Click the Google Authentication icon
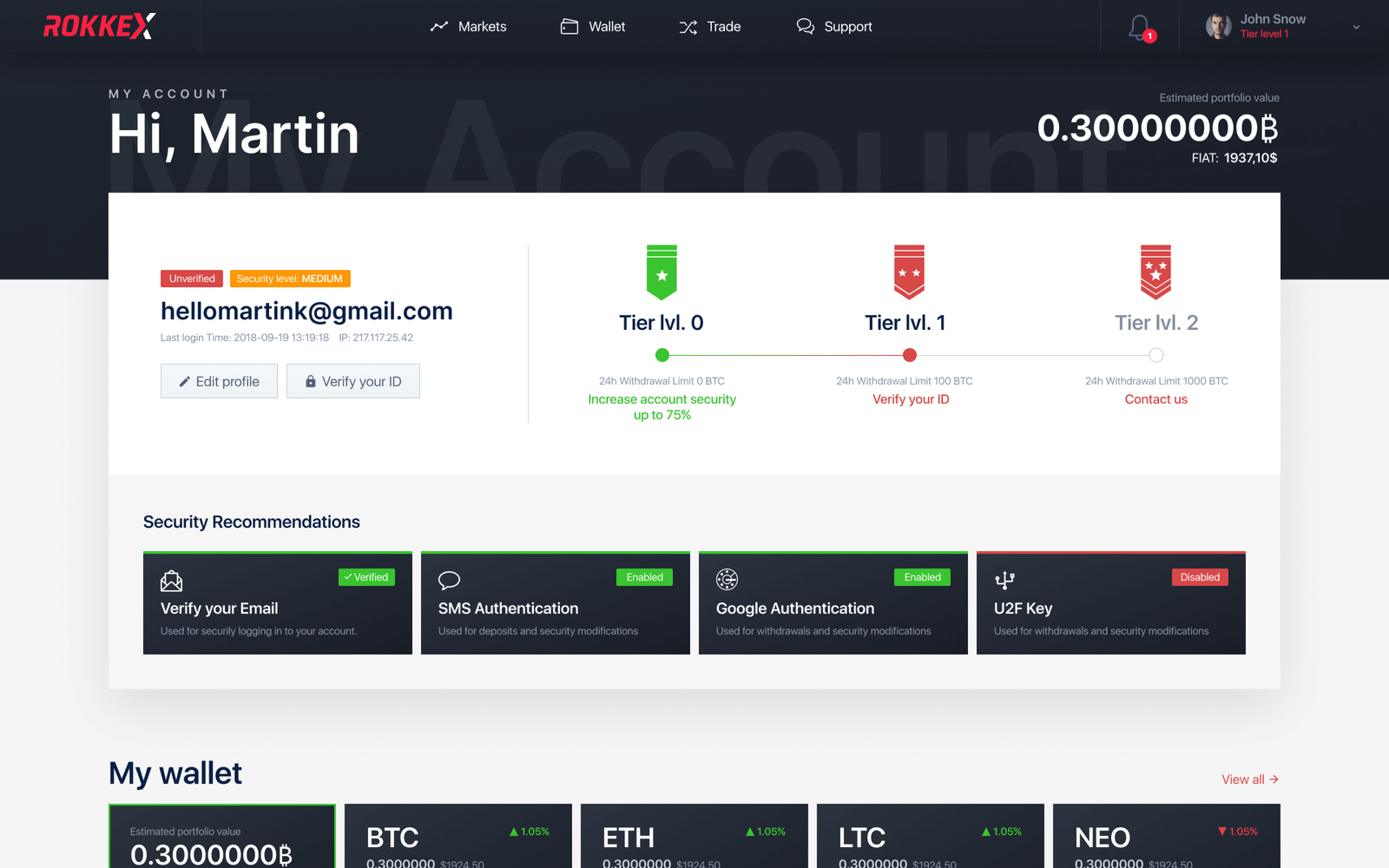 pos(727,579)
